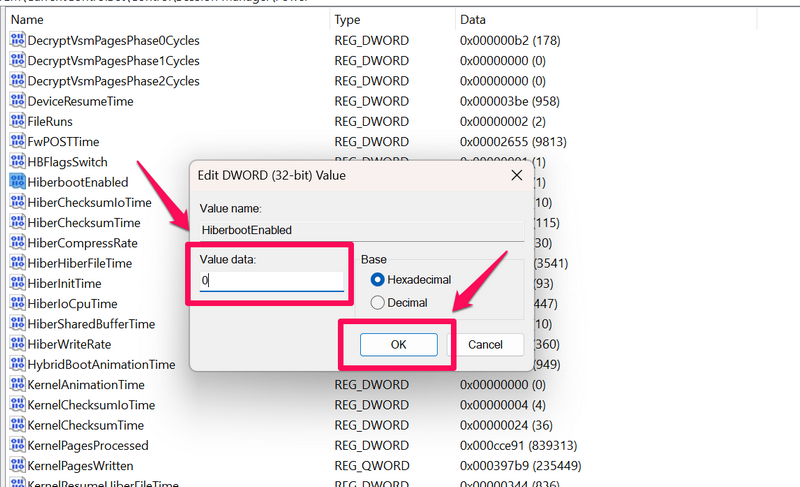Close the Edit DWORD dialog window
Viewport: 800px width, 487px height.
click(516, 175)
